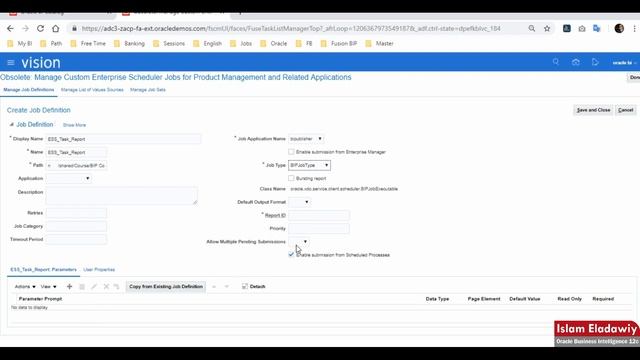Click Save and Close button
The image size is (640, 360).
pos(593,110)
